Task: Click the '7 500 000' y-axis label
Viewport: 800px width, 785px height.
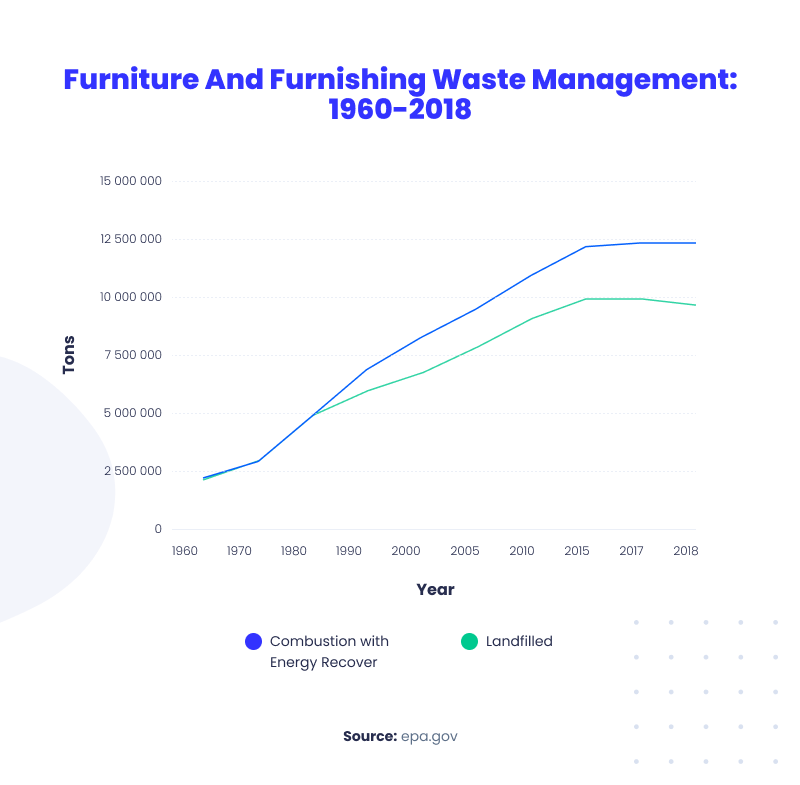Action: pos(133,355)
